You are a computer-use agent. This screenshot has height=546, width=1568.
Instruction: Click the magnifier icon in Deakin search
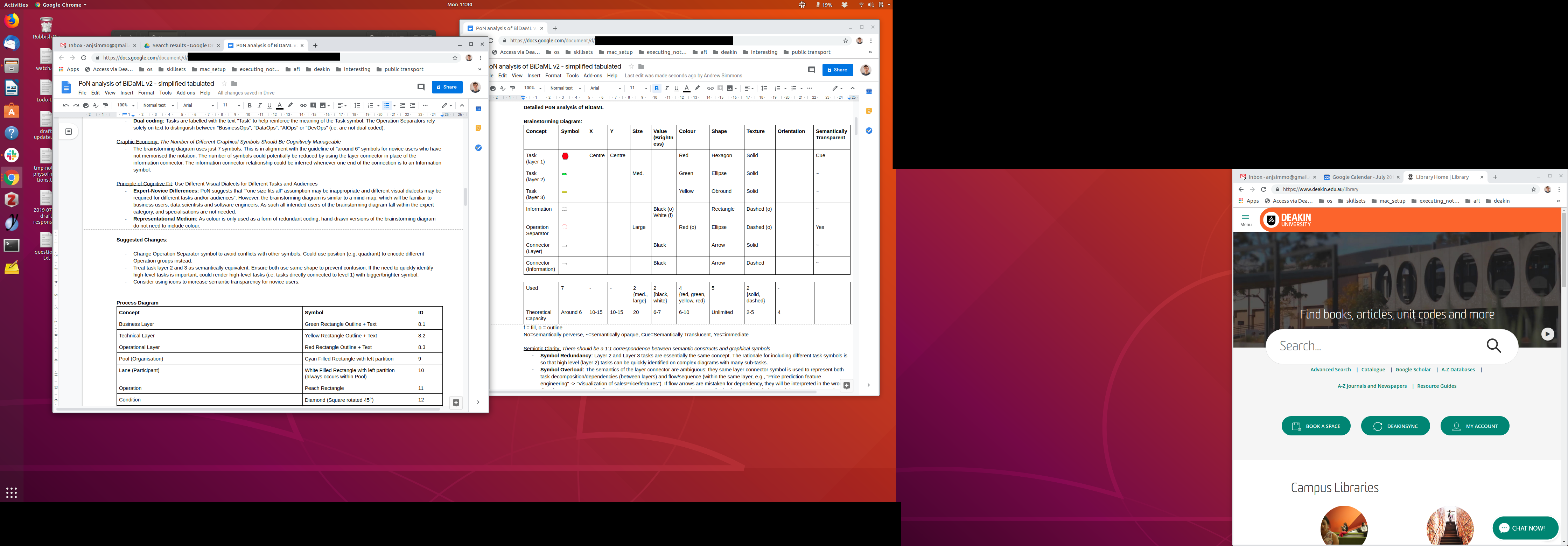1494,346
